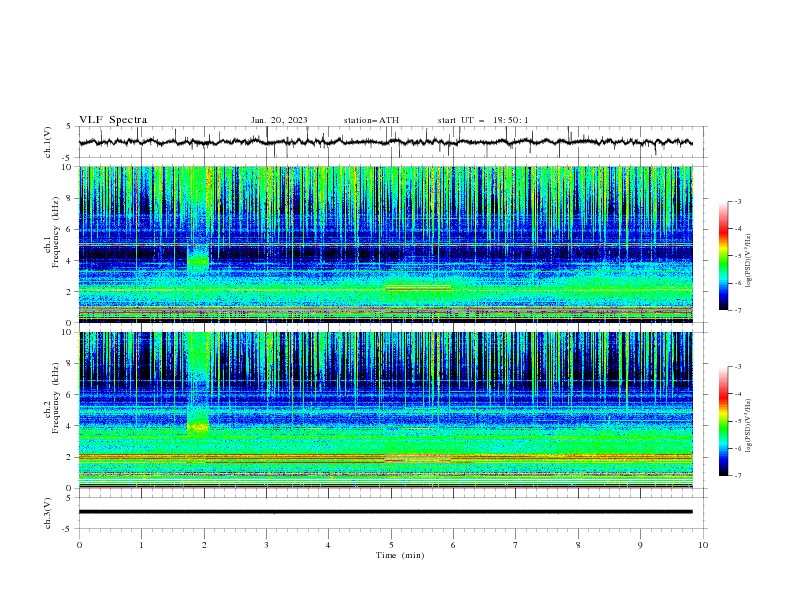Click time axis tick label "3"
Screen dimensions: 792x612
coord(266,545)
